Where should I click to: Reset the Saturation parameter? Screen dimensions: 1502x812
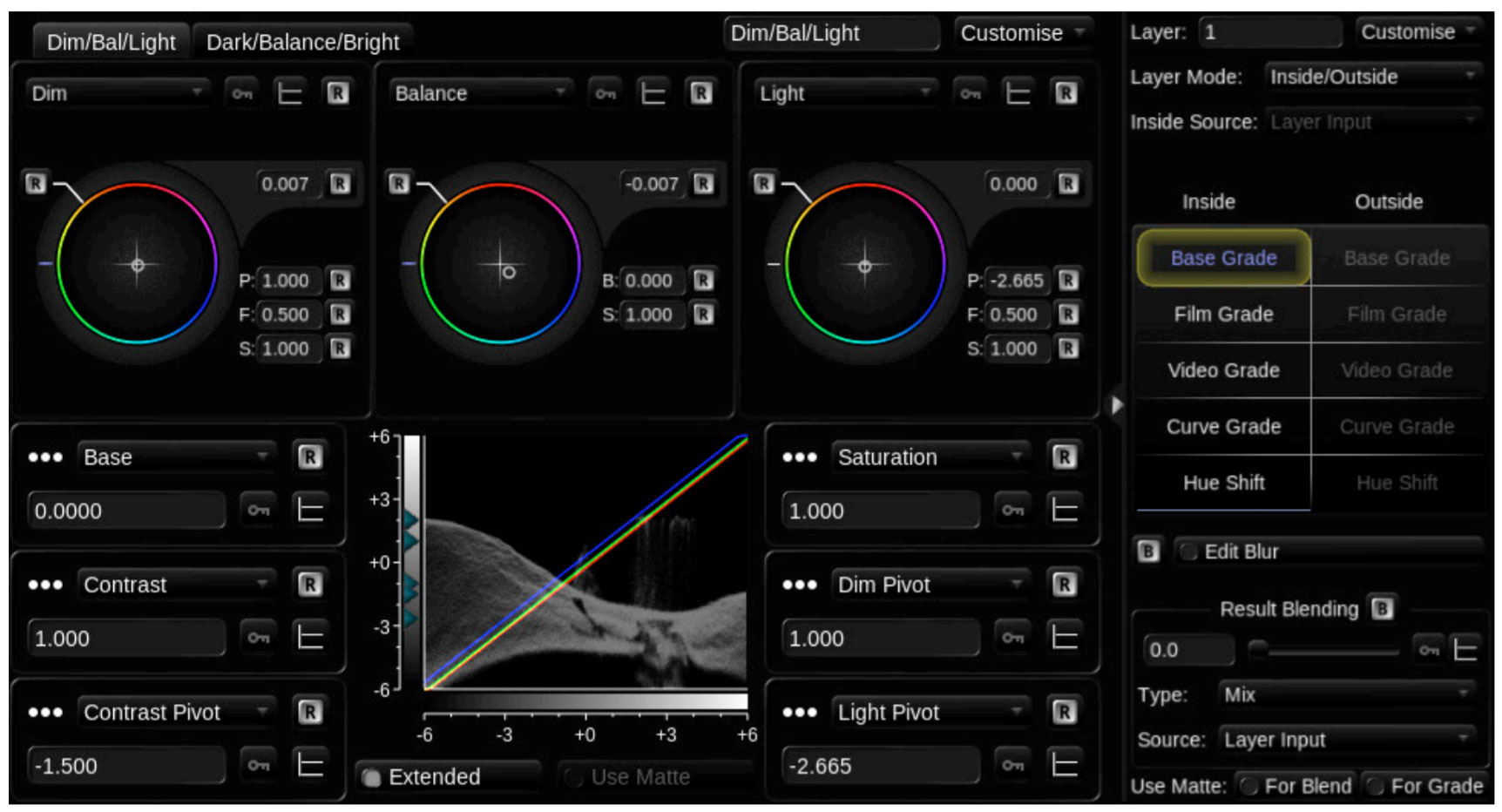click(1064, 457)
